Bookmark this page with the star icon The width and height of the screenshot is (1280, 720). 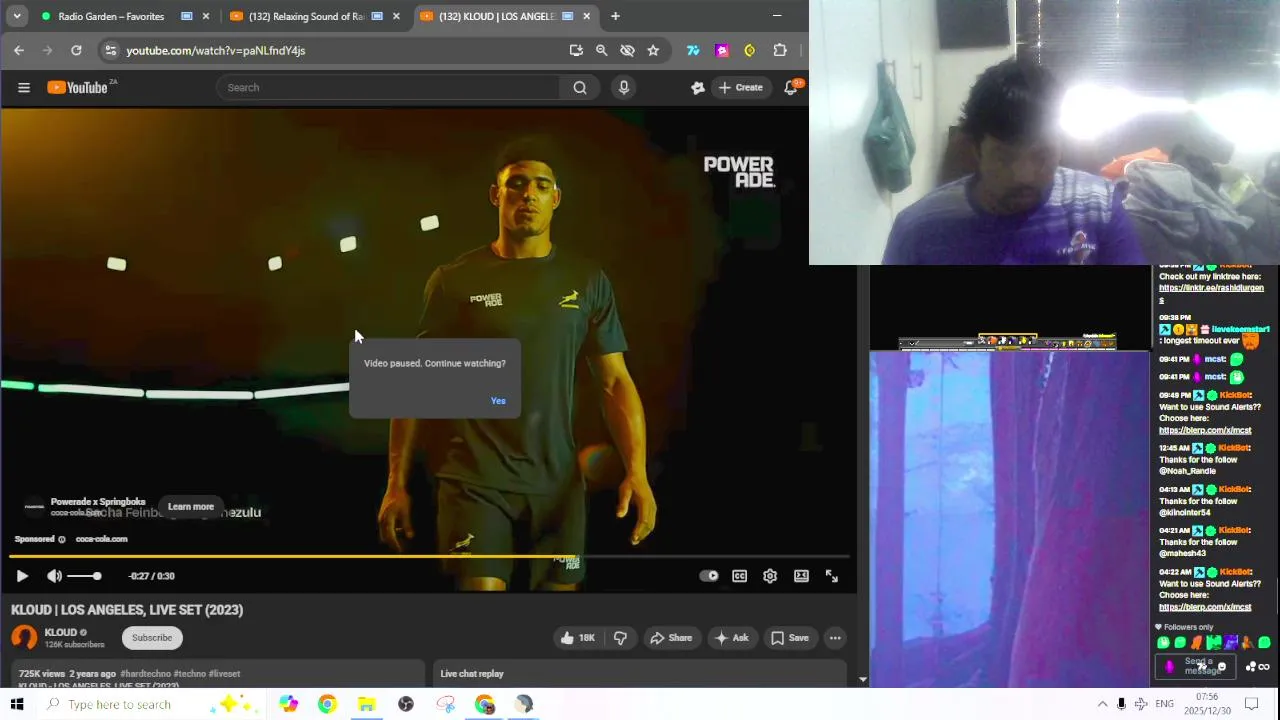click(x=653, y=50)
